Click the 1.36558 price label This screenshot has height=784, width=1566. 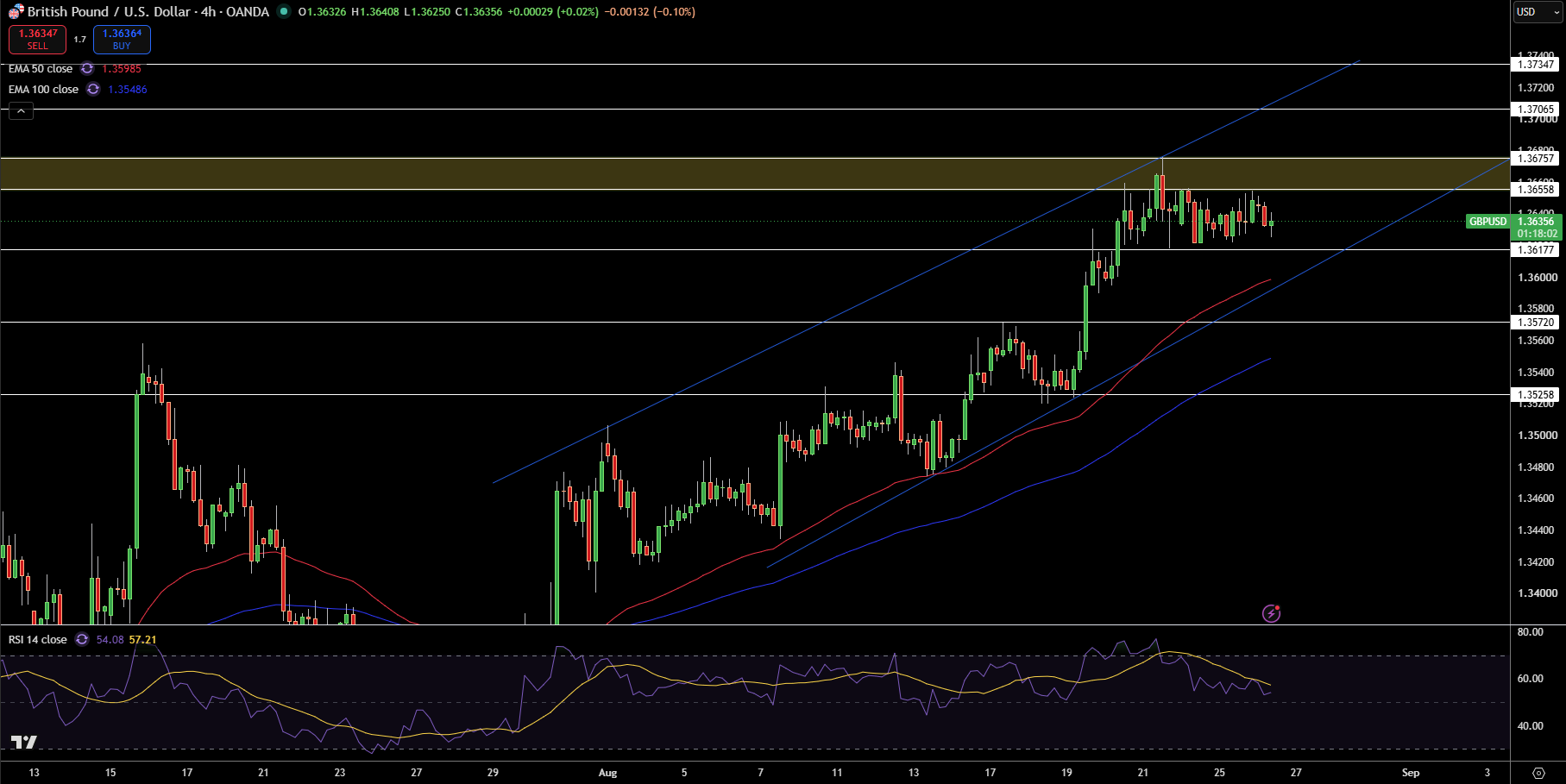click(1536, 190)
